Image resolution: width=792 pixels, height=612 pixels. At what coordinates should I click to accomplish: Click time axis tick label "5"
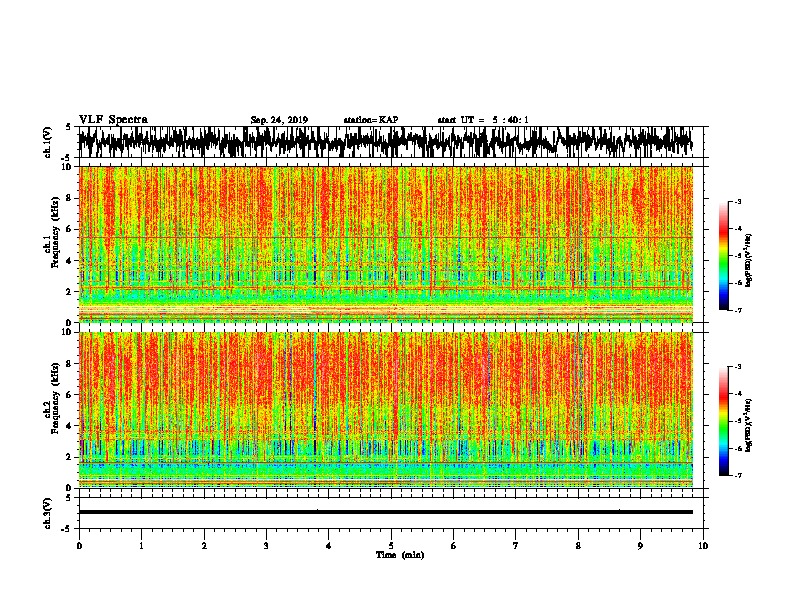(x=391, y=546)
